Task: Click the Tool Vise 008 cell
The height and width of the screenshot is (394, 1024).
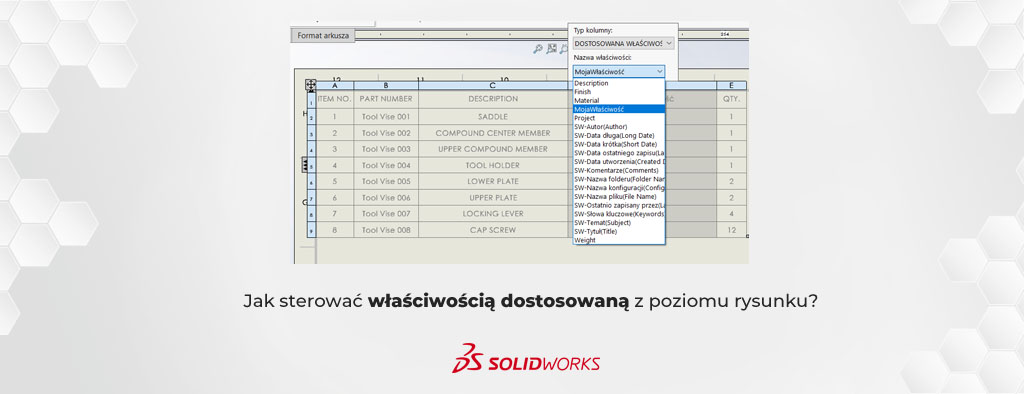Action: (x=386, y=230)
